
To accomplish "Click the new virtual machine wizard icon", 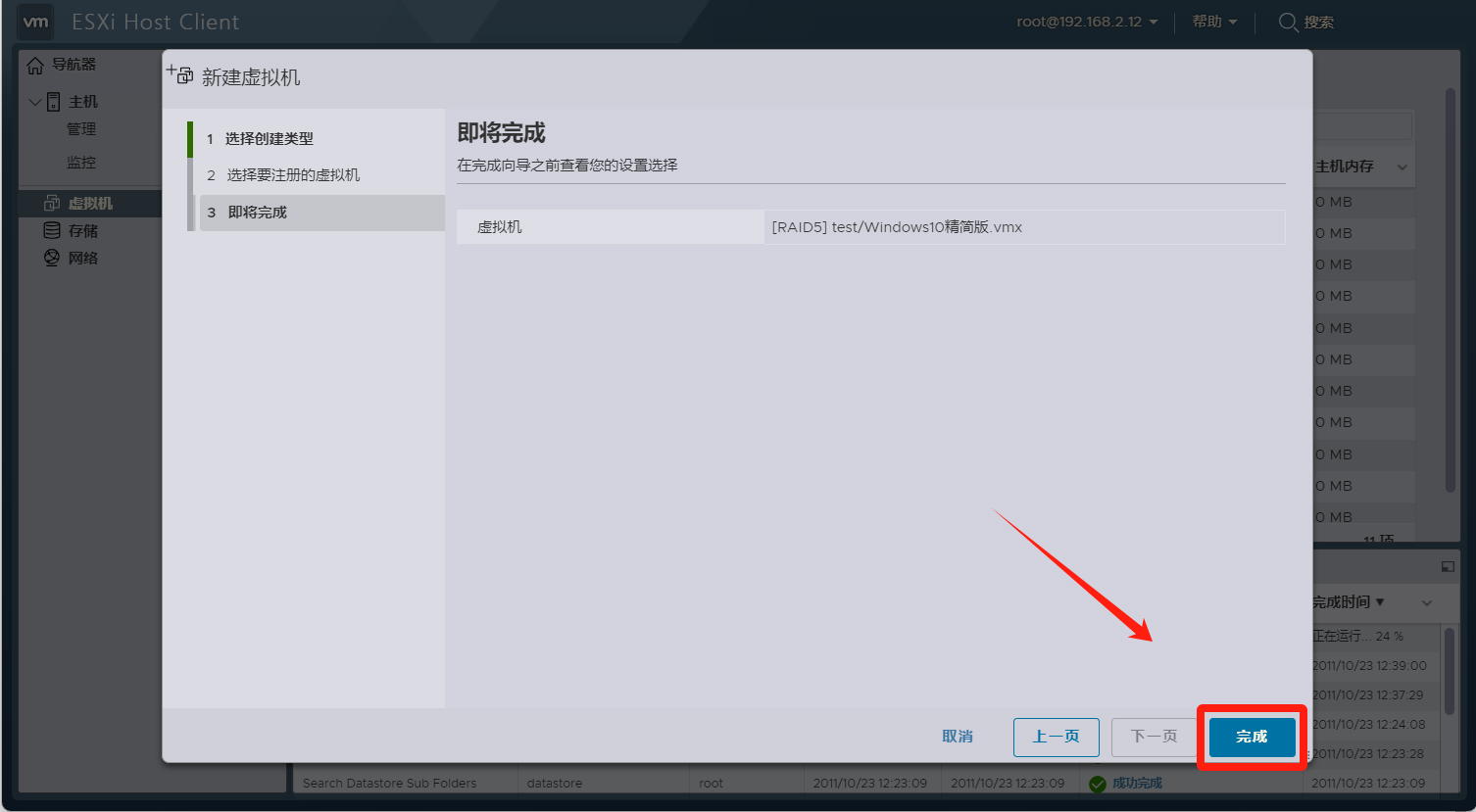I will coord(180,74).
